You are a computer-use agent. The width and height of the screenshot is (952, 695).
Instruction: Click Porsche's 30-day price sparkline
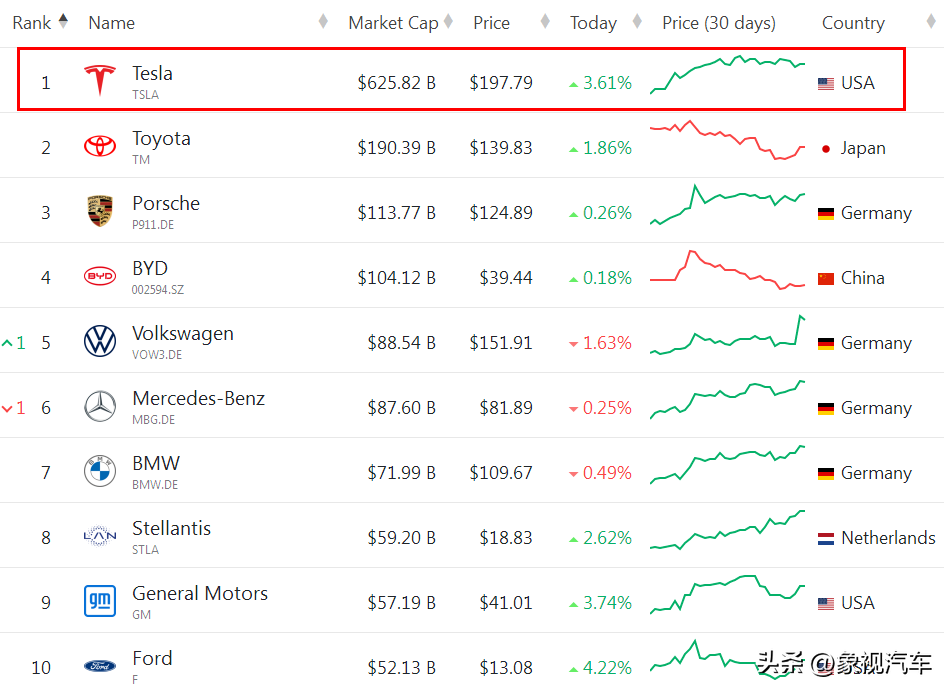tap(727, 205)
